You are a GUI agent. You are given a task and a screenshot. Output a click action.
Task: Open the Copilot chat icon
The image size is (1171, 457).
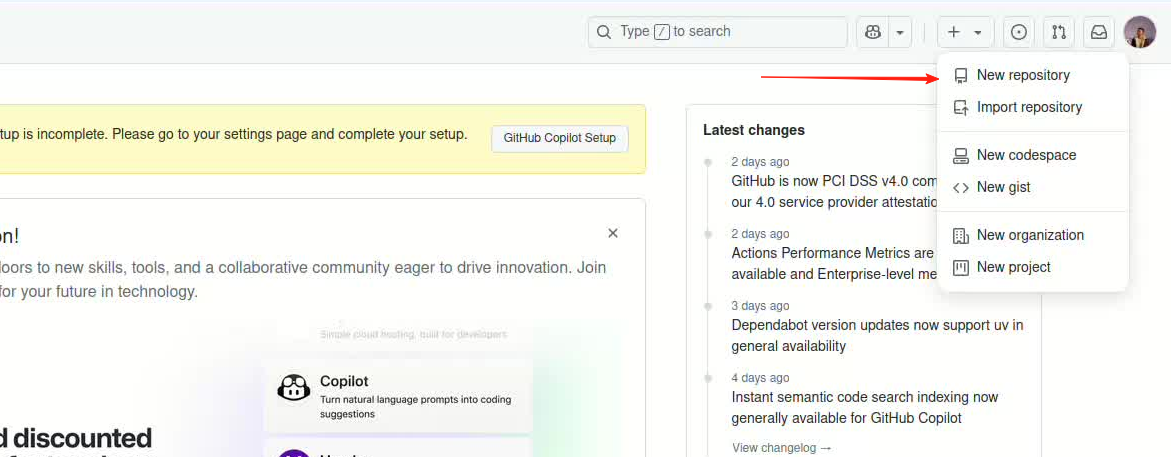coord(872,32)
